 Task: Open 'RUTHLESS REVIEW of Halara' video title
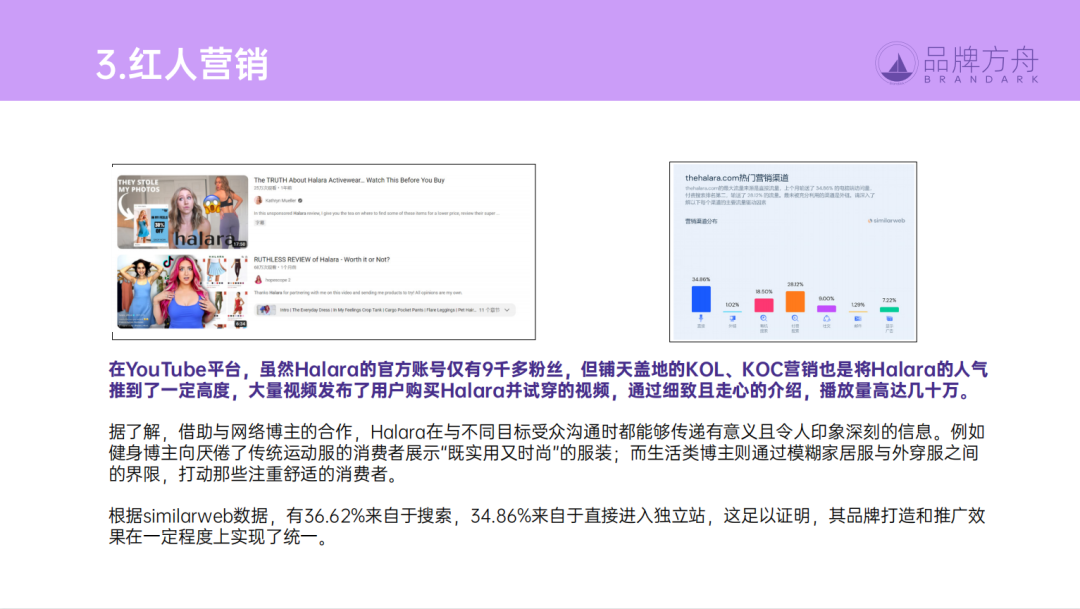[322, 260]
